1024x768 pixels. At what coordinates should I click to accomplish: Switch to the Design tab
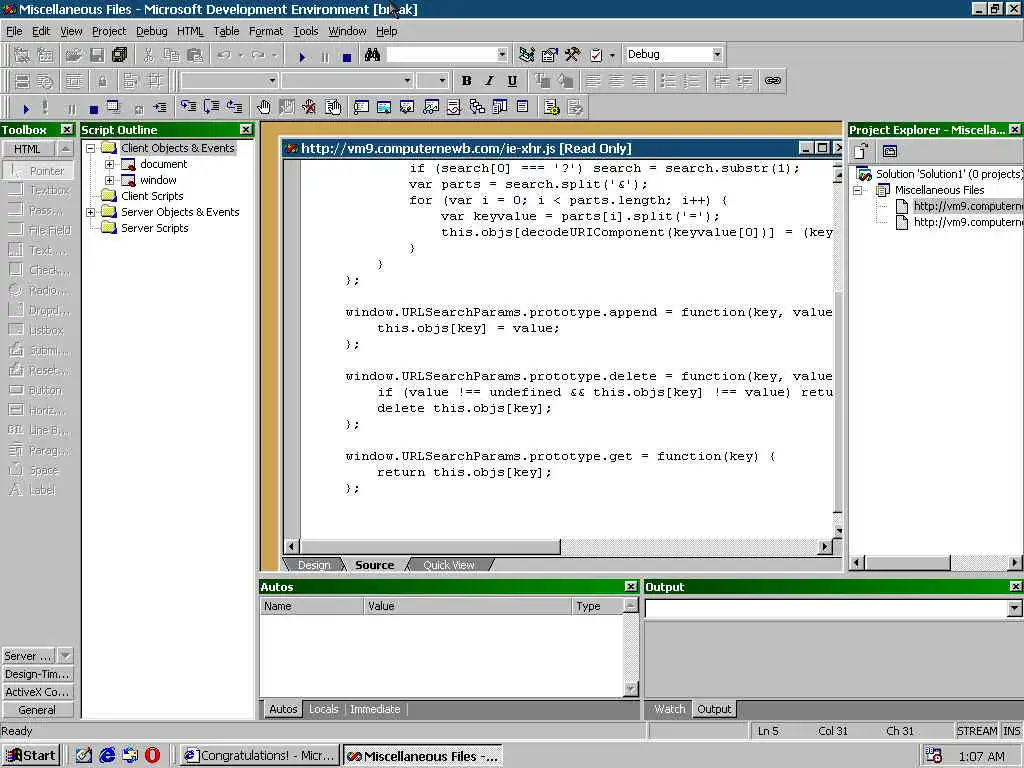point(314,565)
